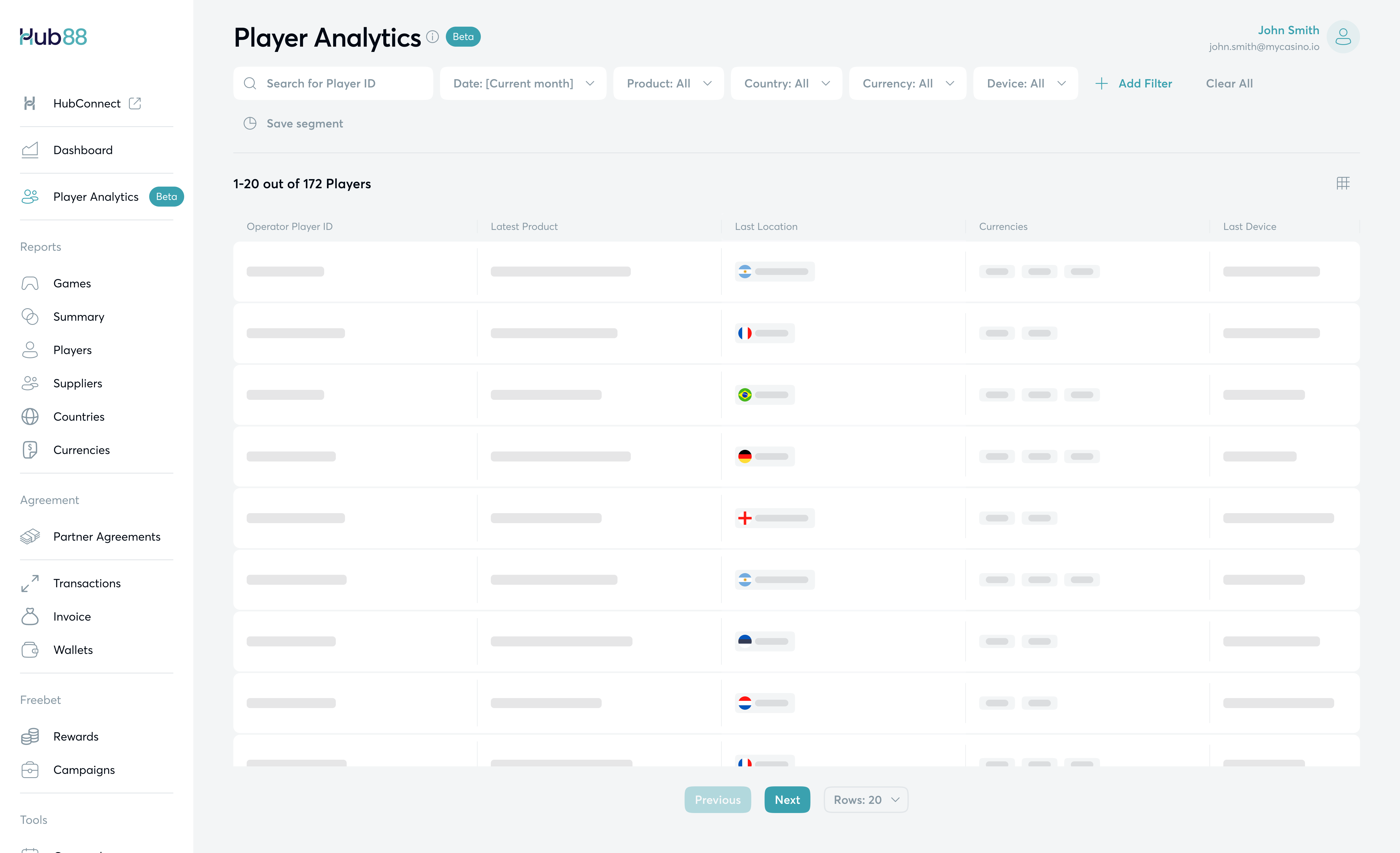The image size is (1400, 853).
Task: Click Clear All filters link
Action: [1229, 84]
